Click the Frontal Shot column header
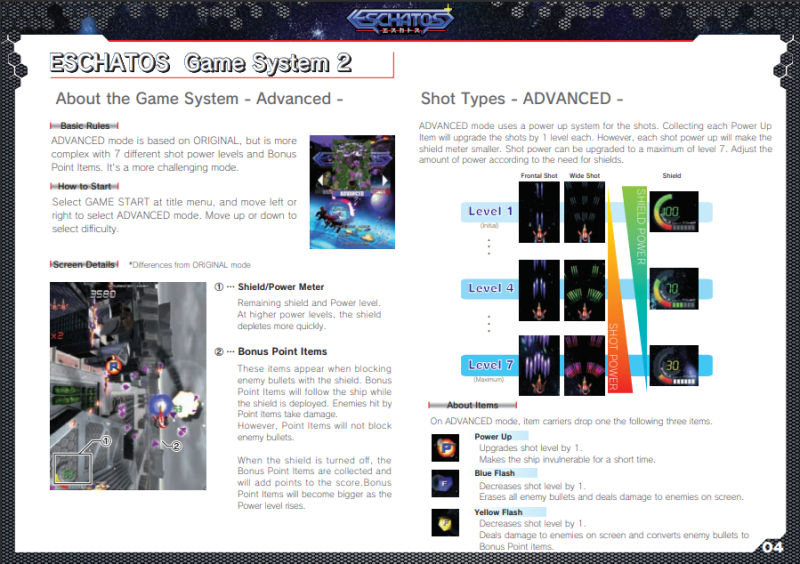This screenshot has width=800, height=564. tap(539, 176)
